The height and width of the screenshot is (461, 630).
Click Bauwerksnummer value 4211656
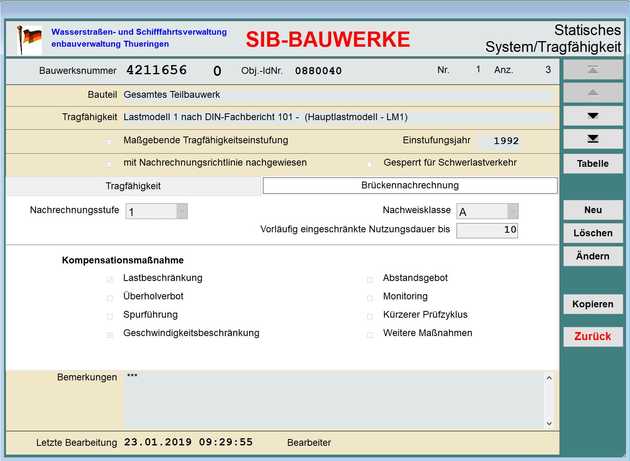156,70
